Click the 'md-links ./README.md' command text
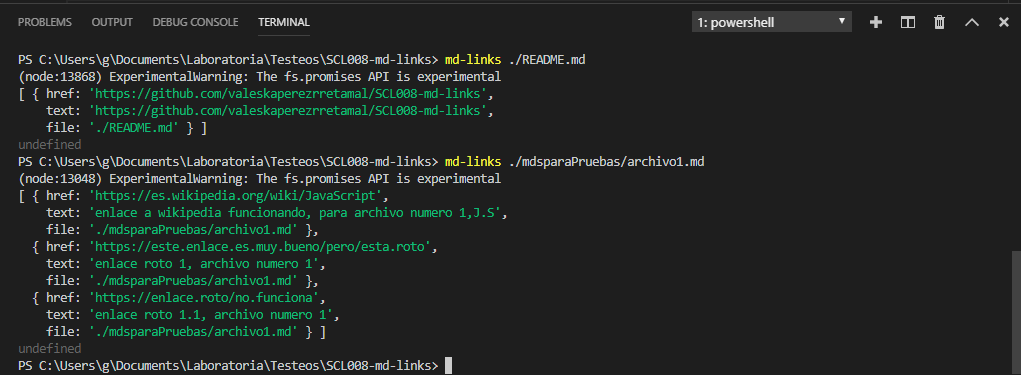Image resolution: width=1021 pixels, height=375 pixels. pyautogui.click(x=514, y=60)
